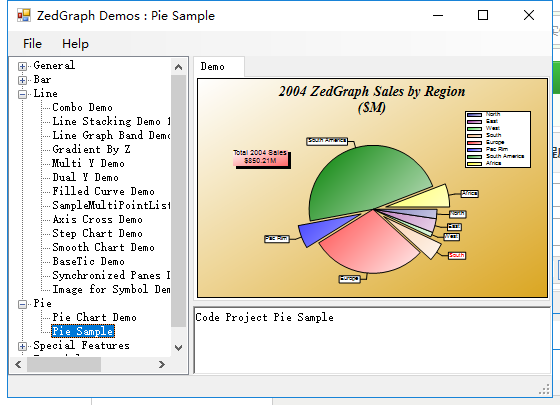Open the Line Stacking Demo item
This screenshot has height=405, width=560.
coord(111,121)
